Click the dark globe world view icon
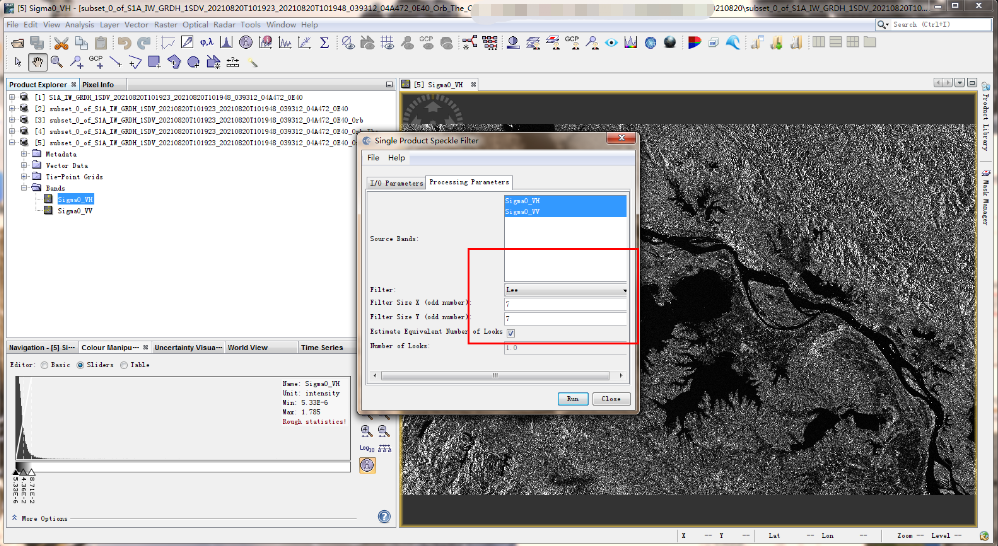Viewport: 998px width, 546px height. (670, 43)
